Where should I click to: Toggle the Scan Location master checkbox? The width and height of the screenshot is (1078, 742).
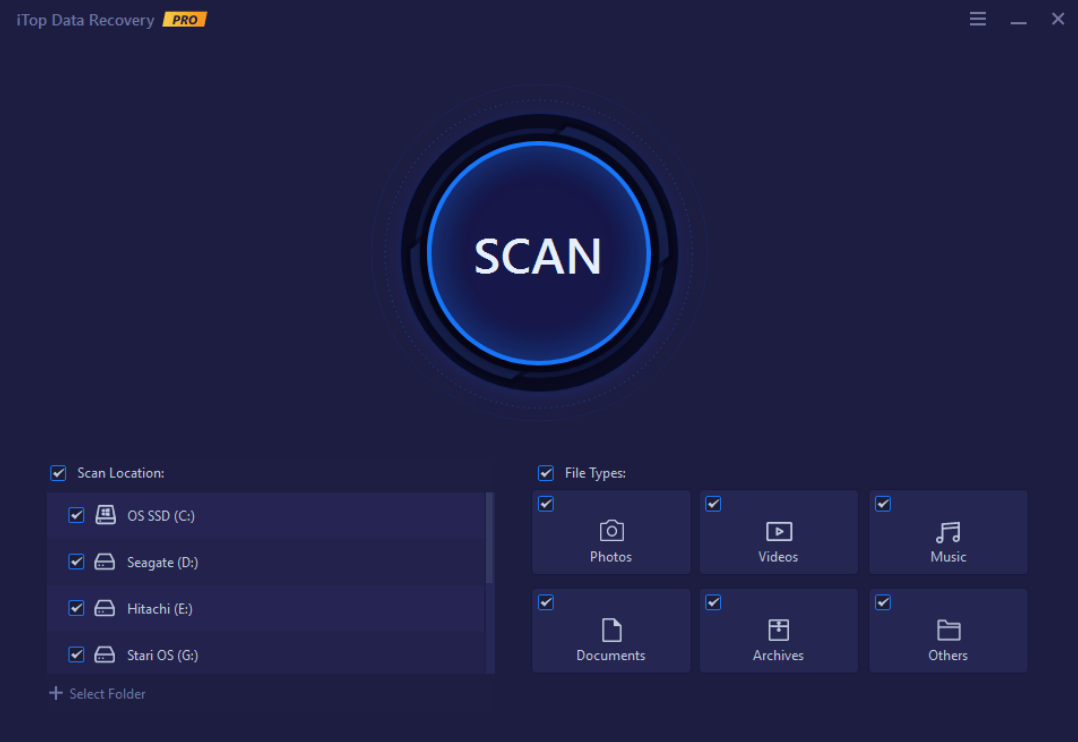click(x=58, y=473)
